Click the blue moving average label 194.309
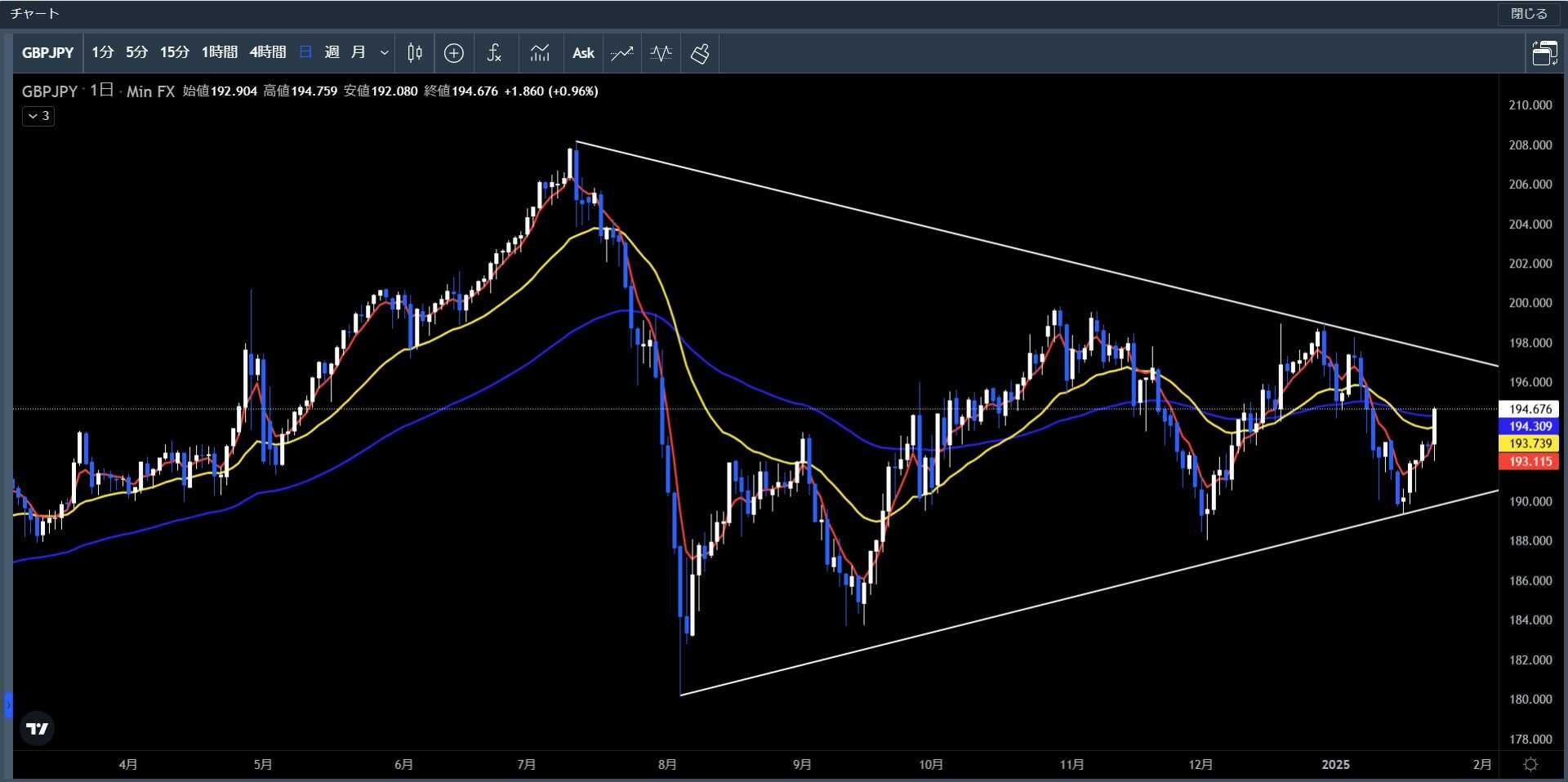The image size is (1568, 782). tap(1530, 426)
